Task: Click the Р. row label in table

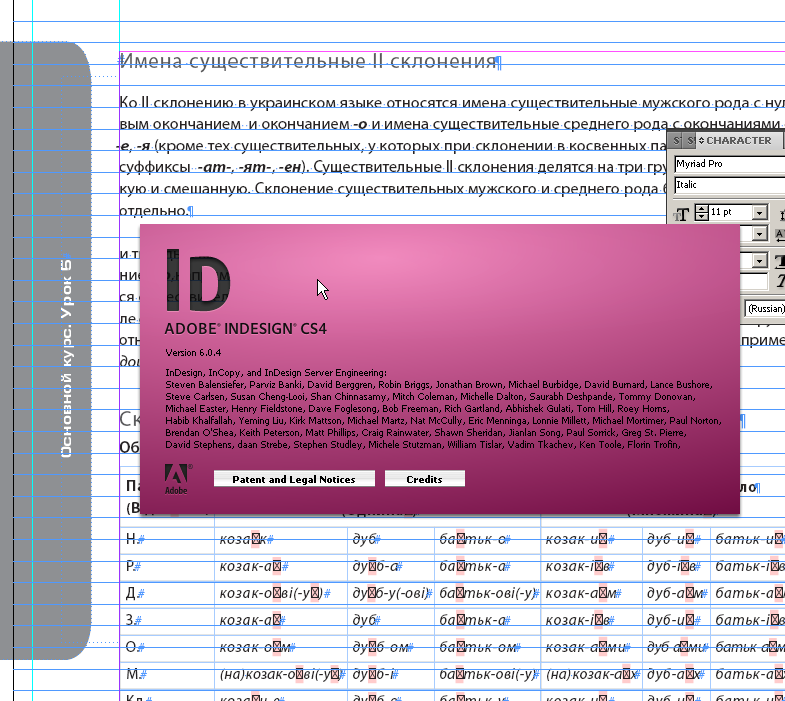Action: pos(130,566)
